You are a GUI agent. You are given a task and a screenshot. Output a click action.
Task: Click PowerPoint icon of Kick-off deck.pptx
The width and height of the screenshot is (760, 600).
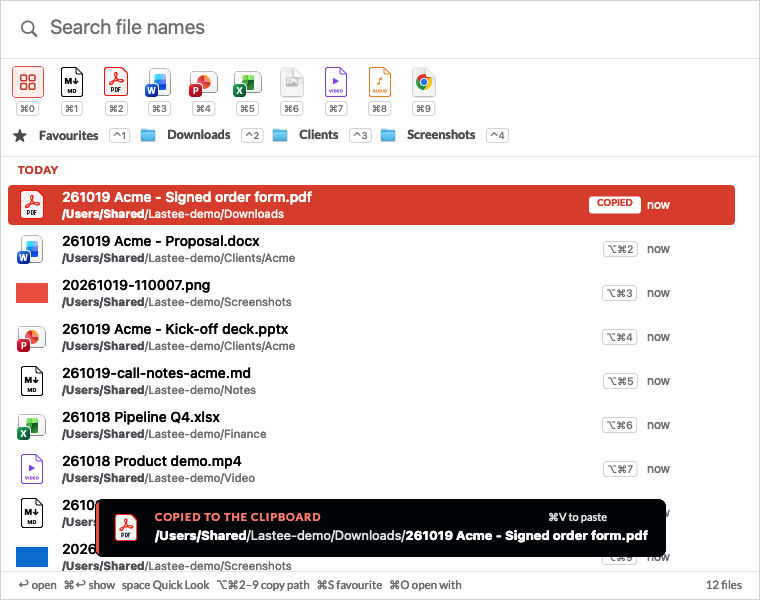tap(31, 338)
